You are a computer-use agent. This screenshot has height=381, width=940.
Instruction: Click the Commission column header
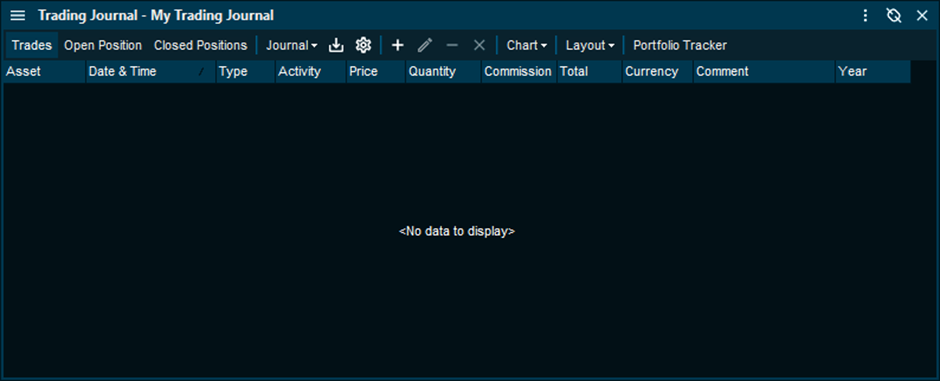click(x=519, y=72)
